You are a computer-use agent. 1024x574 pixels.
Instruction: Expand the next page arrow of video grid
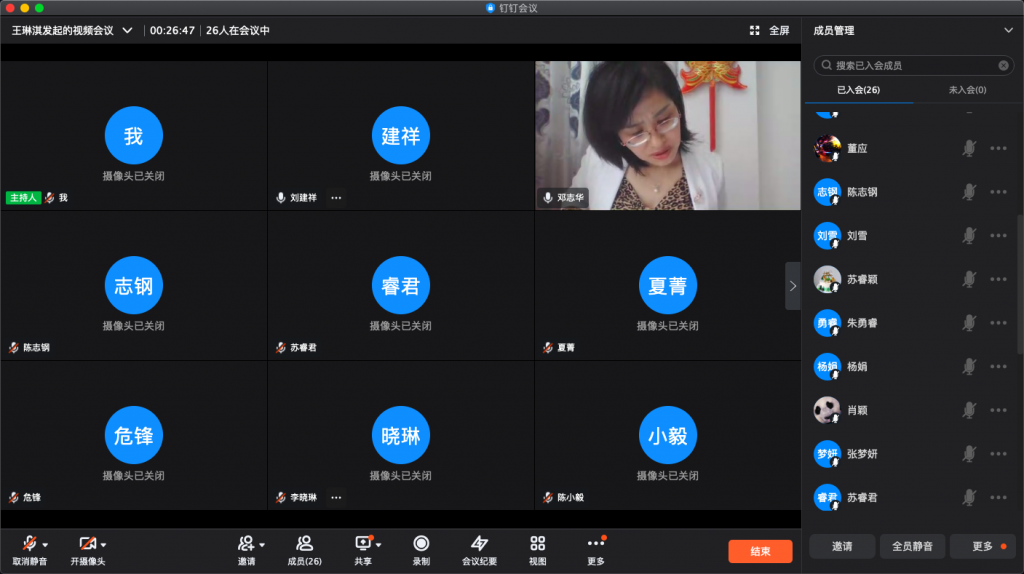pos(792,286)
